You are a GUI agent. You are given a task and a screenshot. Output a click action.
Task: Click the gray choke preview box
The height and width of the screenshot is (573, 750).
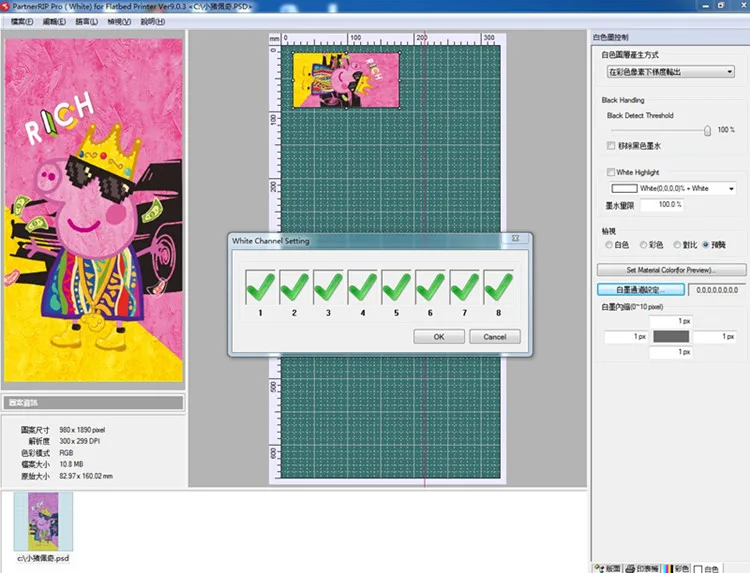coord(671,336)
